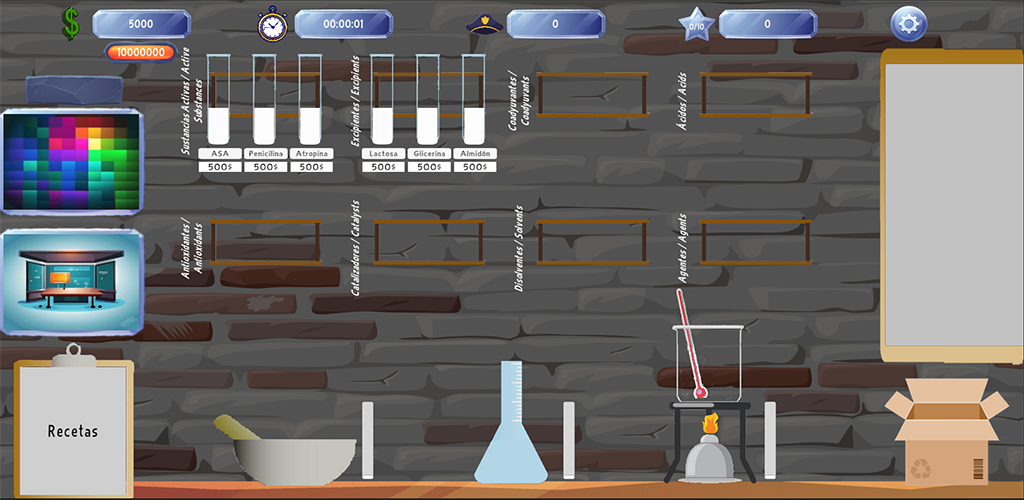1024x500 pixels.
Task: Click the green dollar sign icon
Action: (x=71, y=24)
